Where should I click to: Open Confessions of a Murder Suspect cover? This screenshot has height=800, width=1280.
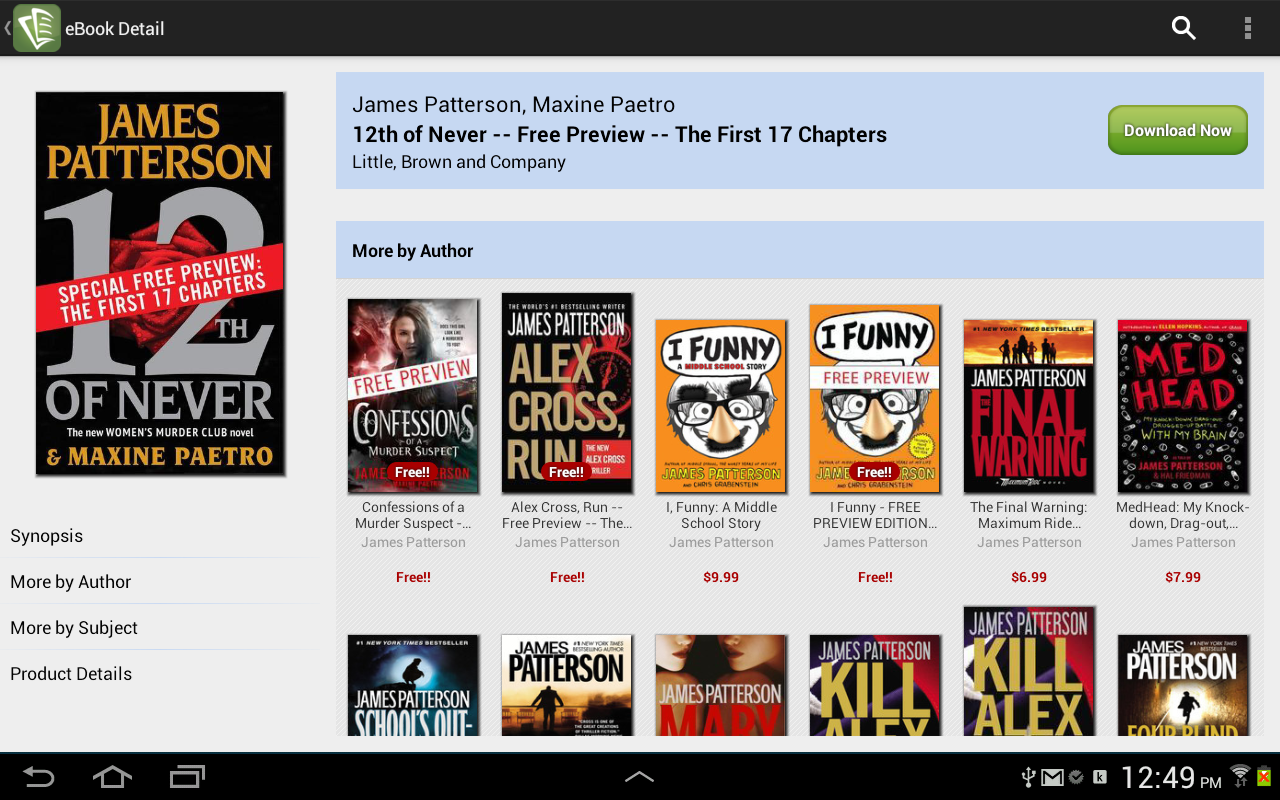413,396
